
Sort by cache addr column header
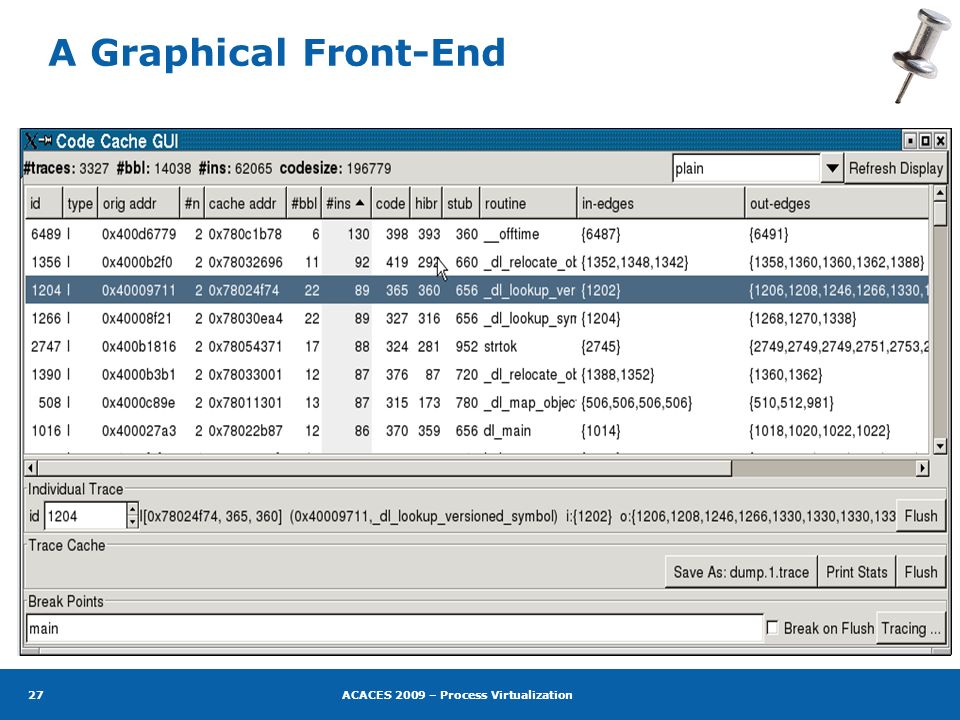(x=245, y=203)
